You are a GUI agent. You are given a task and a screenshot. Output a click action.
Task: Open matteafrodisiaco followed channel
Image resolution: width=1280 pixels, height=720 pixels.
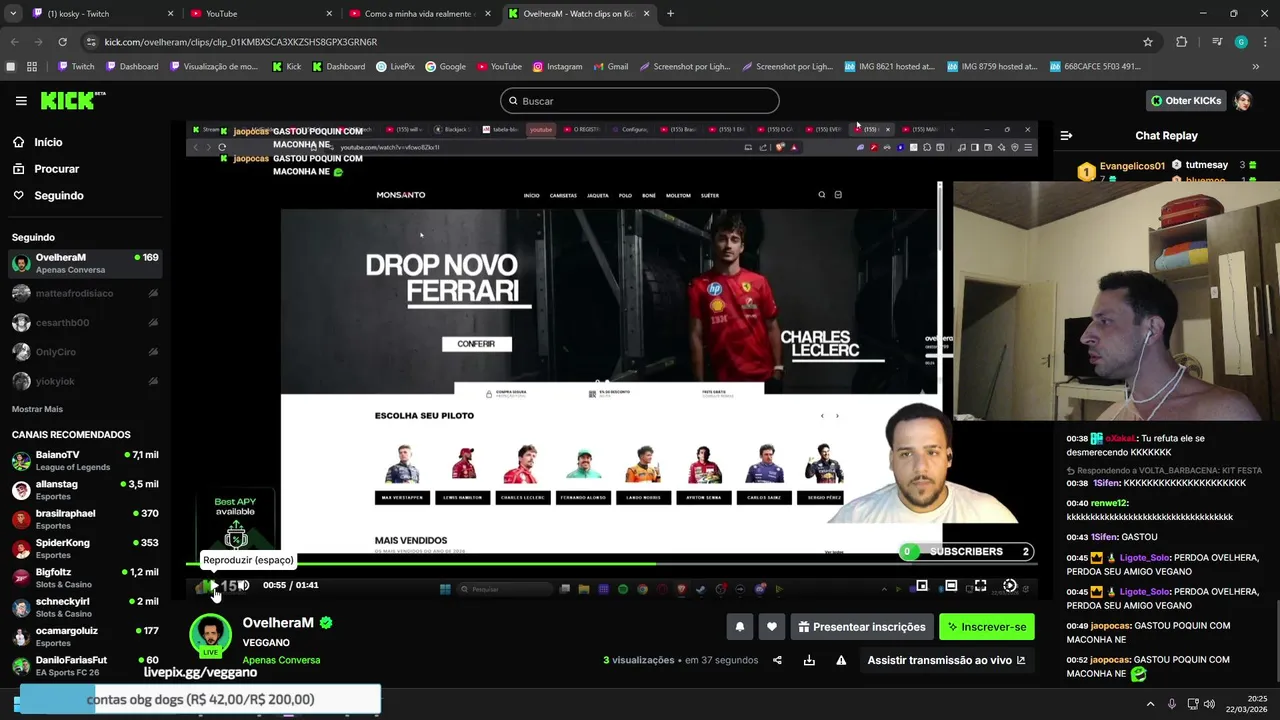pos(85,293)
